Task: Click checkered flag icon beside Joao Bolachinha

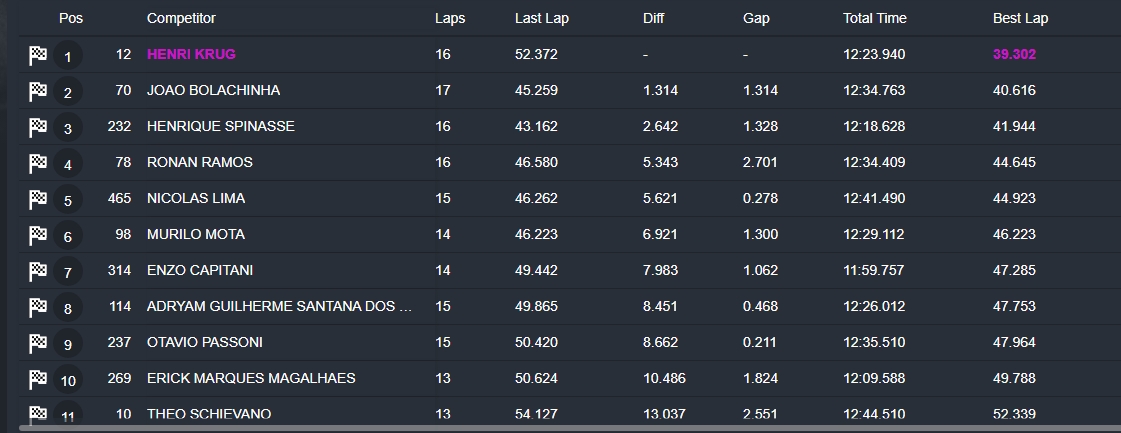Action: click(38, 91)
